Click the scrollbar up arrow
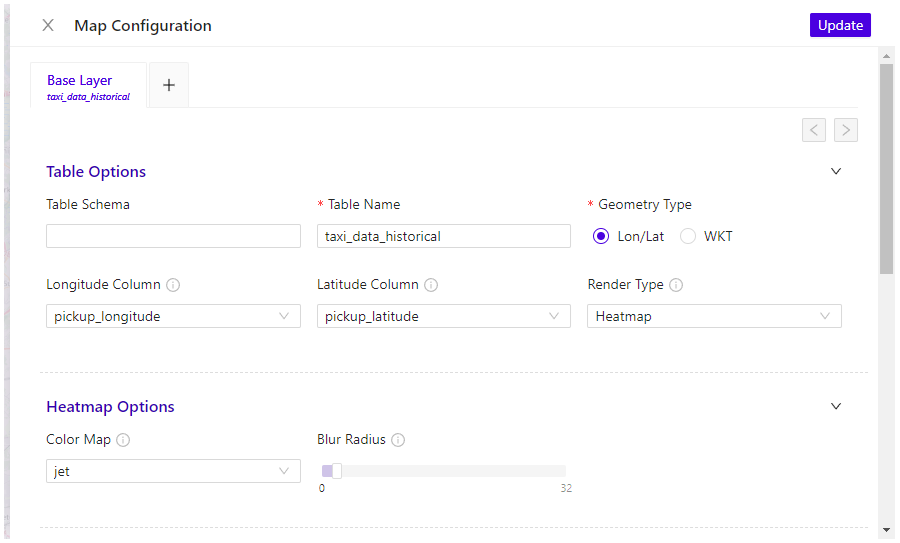 coord(886,56)
